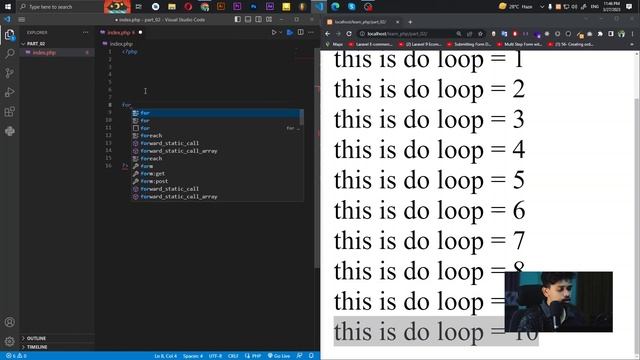Open editor more actions ellipsis
The width and height of the screenshot is (640, 360).
(311, 32)
